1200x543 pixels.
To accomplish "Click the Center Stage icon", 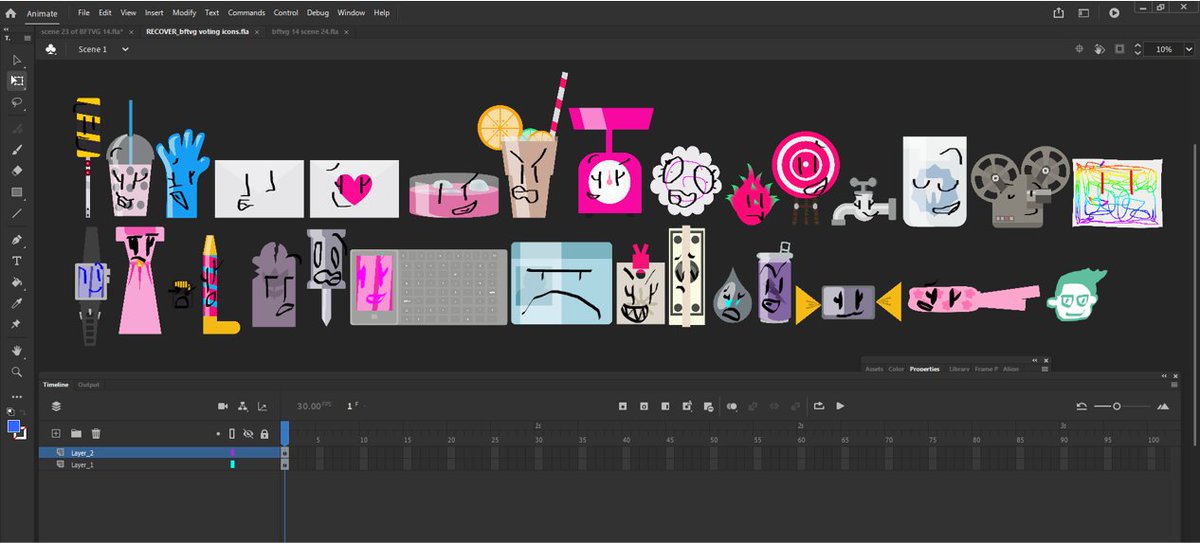I will [x=1080, y=49].
